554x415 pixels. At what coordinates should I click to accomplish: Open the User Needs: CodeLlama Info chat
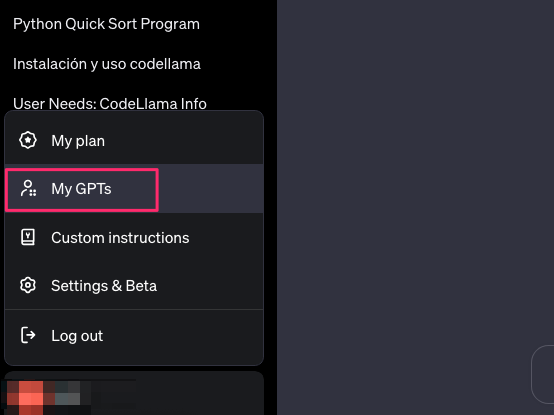pos(110,104)
